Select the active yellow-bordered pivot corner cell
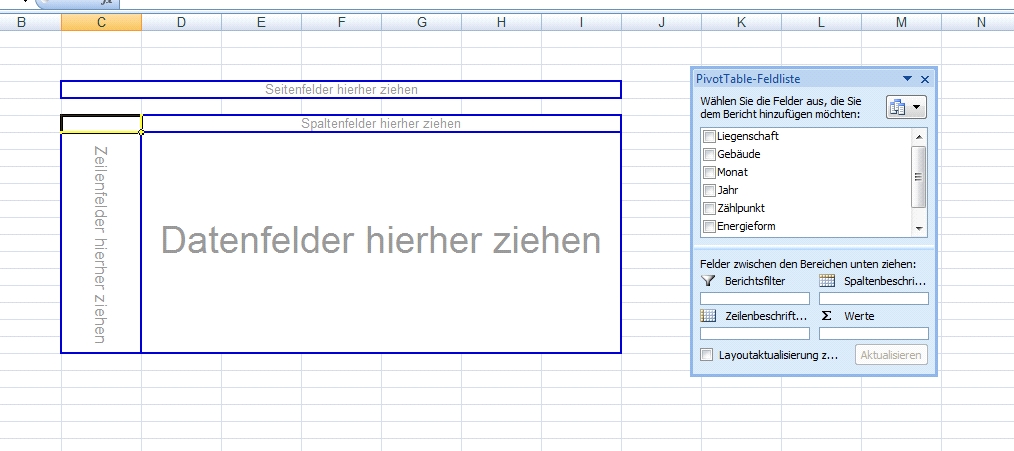The height and width of the screenshot is (451, 1014). (x=101, y=124)
